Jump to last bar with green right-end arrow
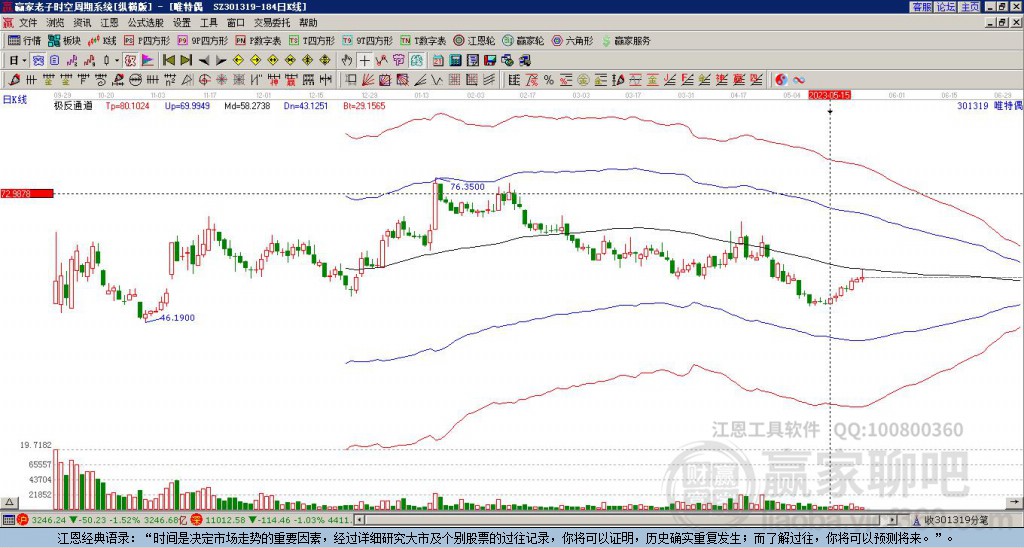Viewport: 1024px width, 548px height. coord(186,60)
